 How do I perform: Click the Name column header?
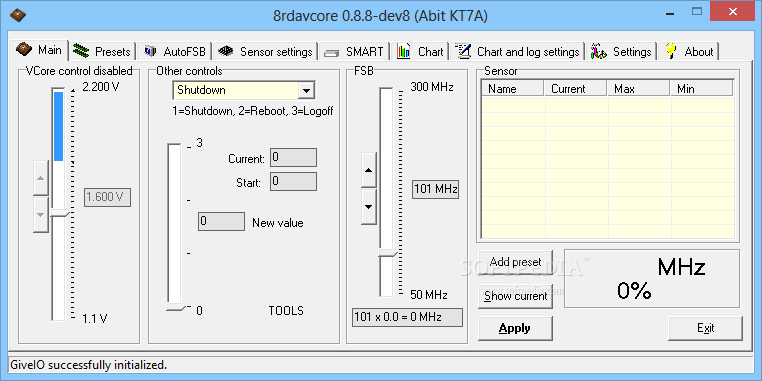pos(513,89)
